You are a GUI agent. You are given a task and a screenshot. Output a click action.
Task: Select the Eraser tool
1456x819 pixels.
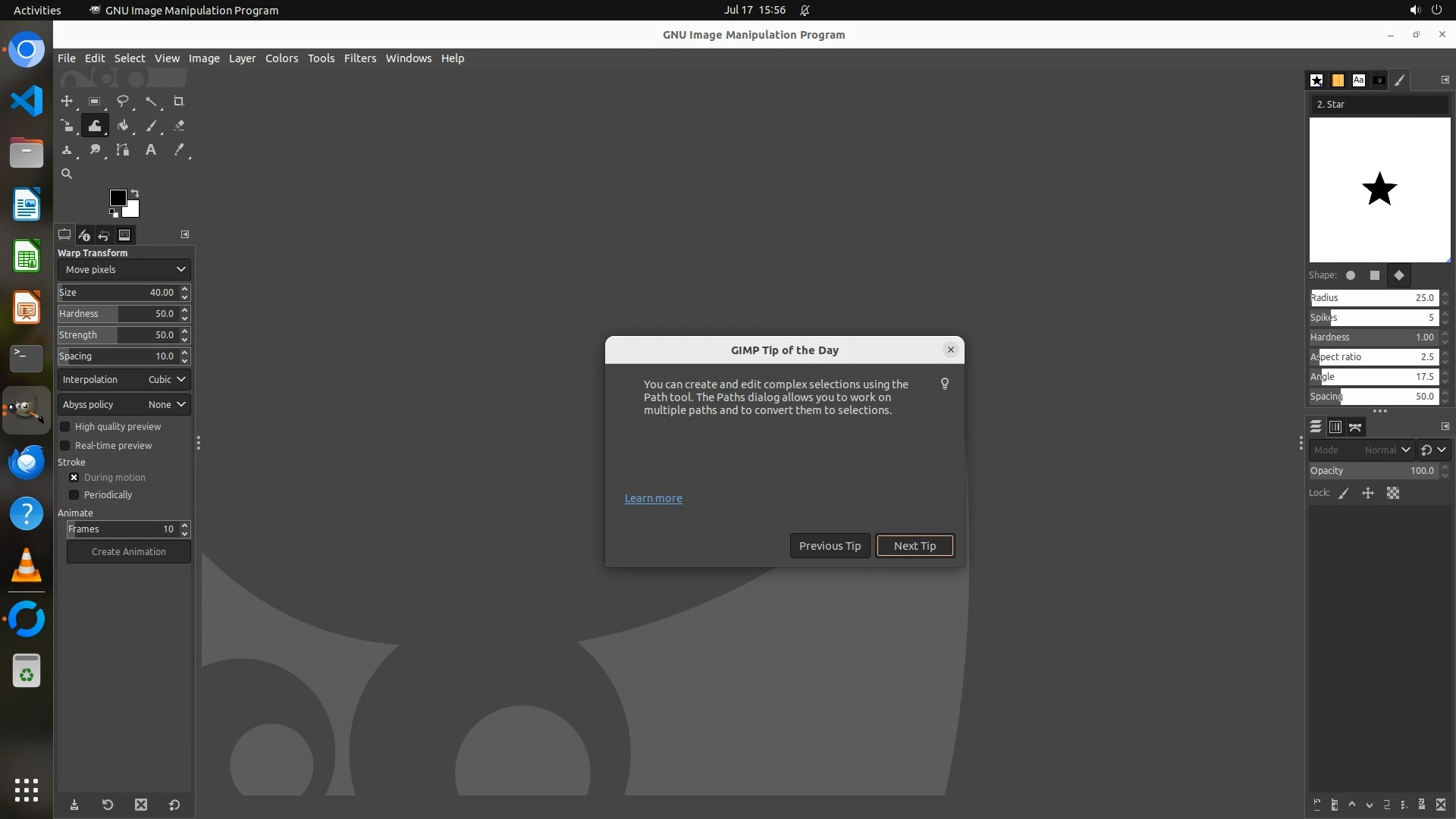click(x=179, y=126)
